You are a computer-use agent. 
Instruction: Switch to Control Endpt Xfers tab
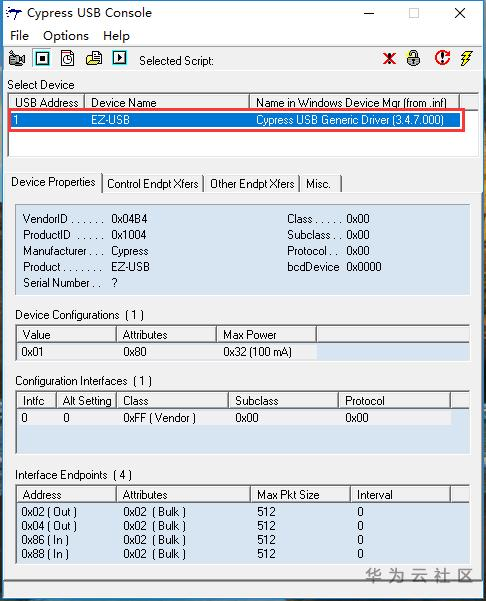click(x=153, y=184)
